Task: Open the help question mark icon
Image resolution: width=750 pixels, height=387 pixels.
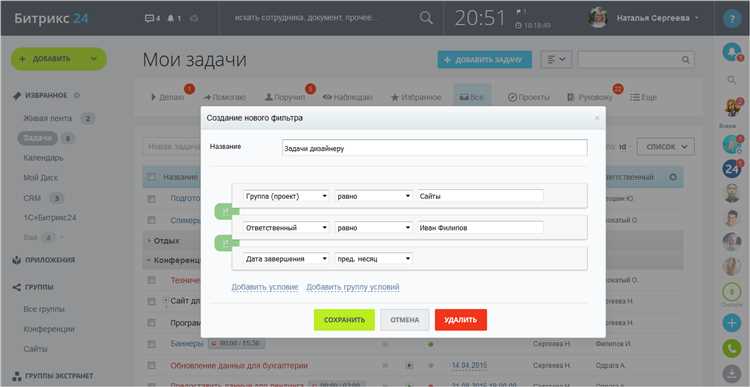Action: (x=731, y=19)
